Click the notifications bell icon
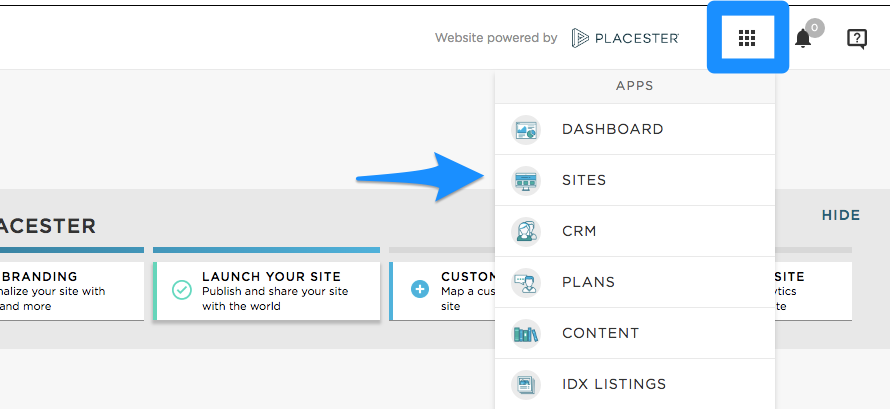The image size is (890, 409). click(803, 39)
